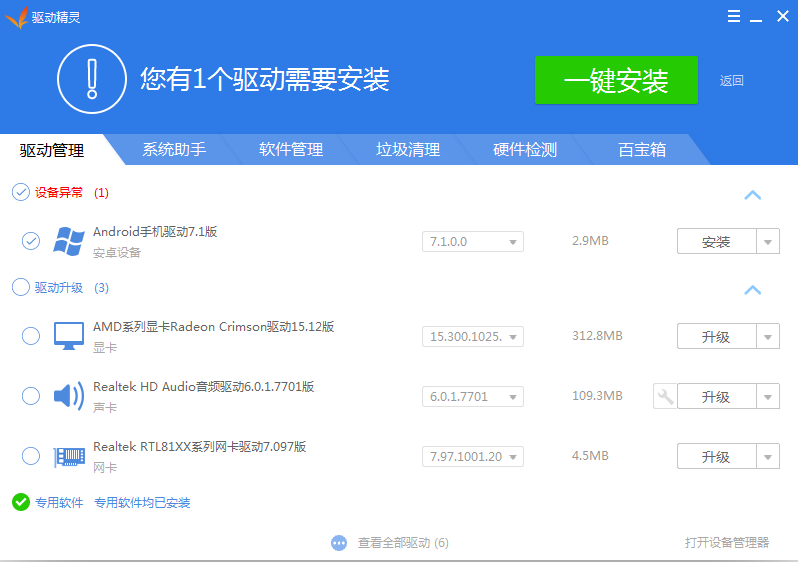Screen dimensions: 798x562
Task: Click the 打开设备管理器 link
Action: click(x=727, y=542)
